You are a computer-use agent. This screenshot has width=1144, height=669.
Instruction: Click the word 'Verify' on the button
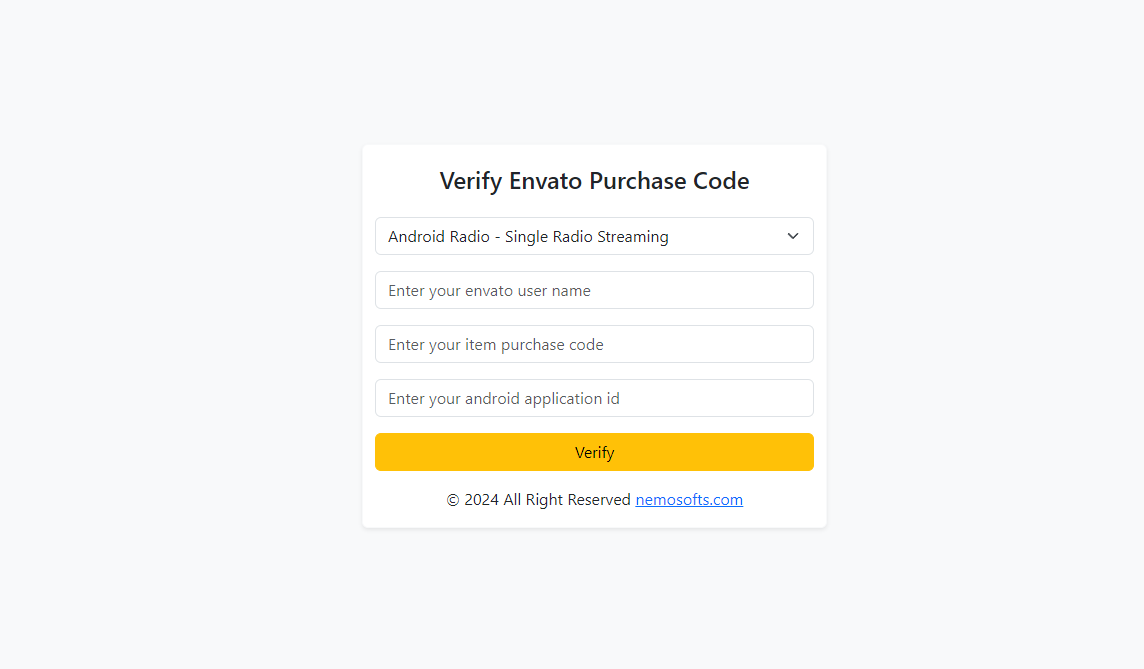[x=594, y=452]
